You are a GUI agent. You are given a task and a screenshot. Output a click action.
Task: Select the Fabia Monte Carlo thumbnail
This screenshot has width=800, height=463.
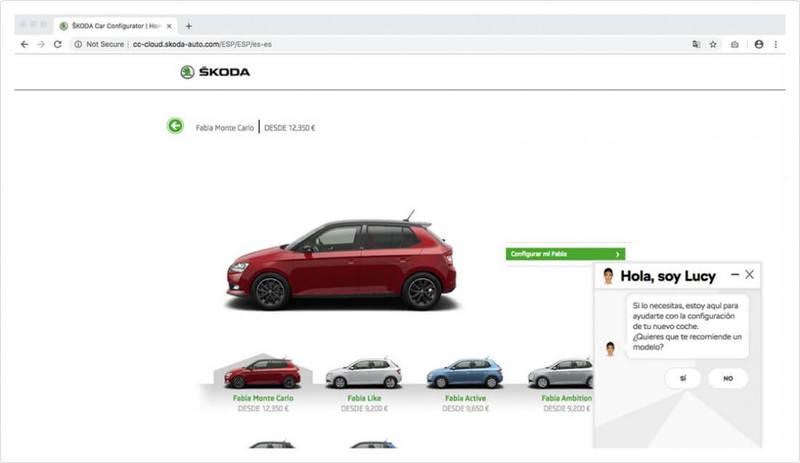click(263, 373)
